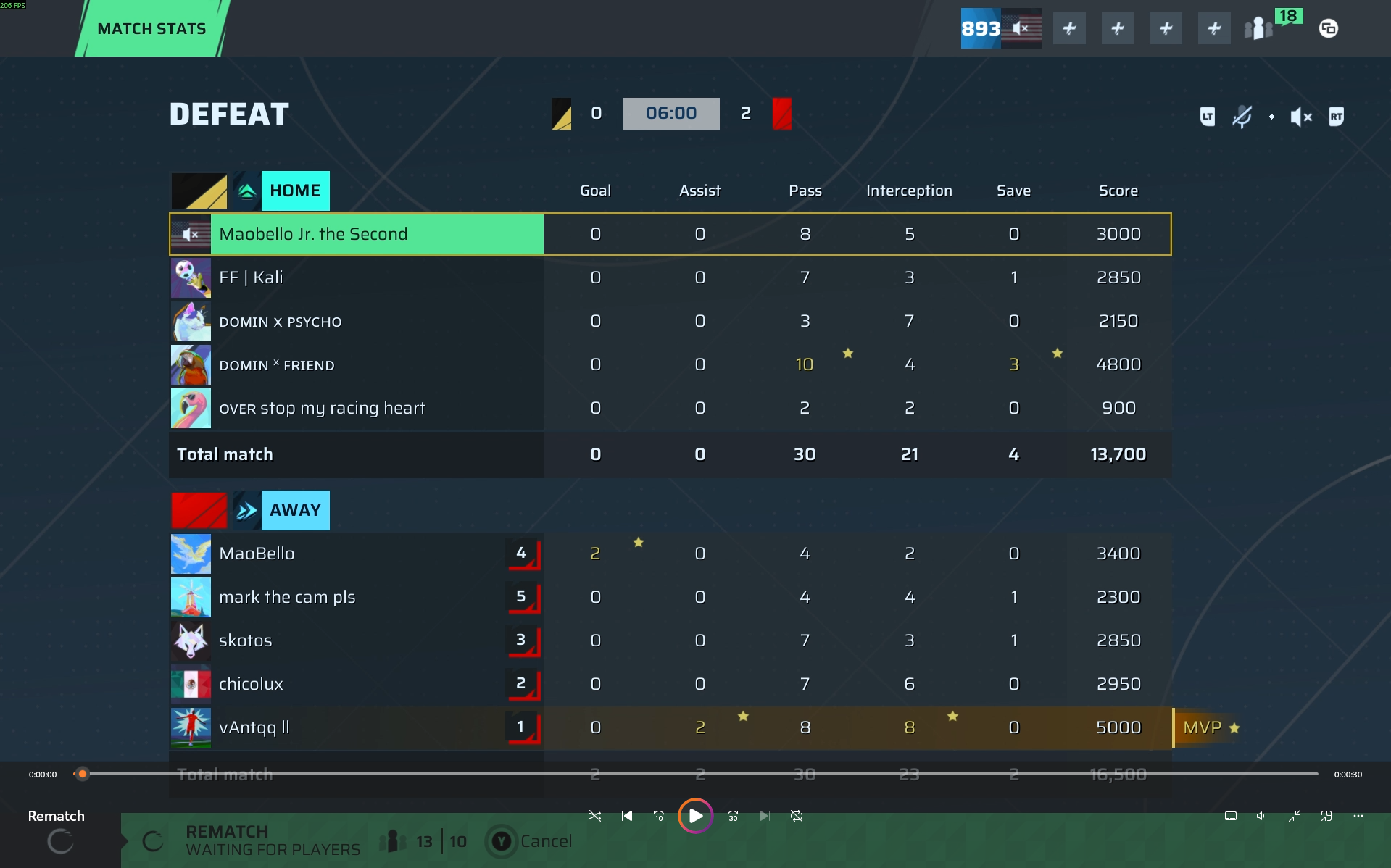Open media player volume control
Screen dimensions: 1391x868
[1261, 816]
